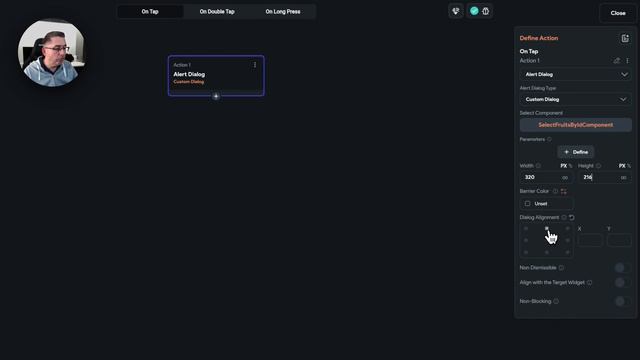Image resolution: width=640 pixels, height=360 pixels.
Task: Select middle-left dialog alignment dot
Action: click(526, 240)
